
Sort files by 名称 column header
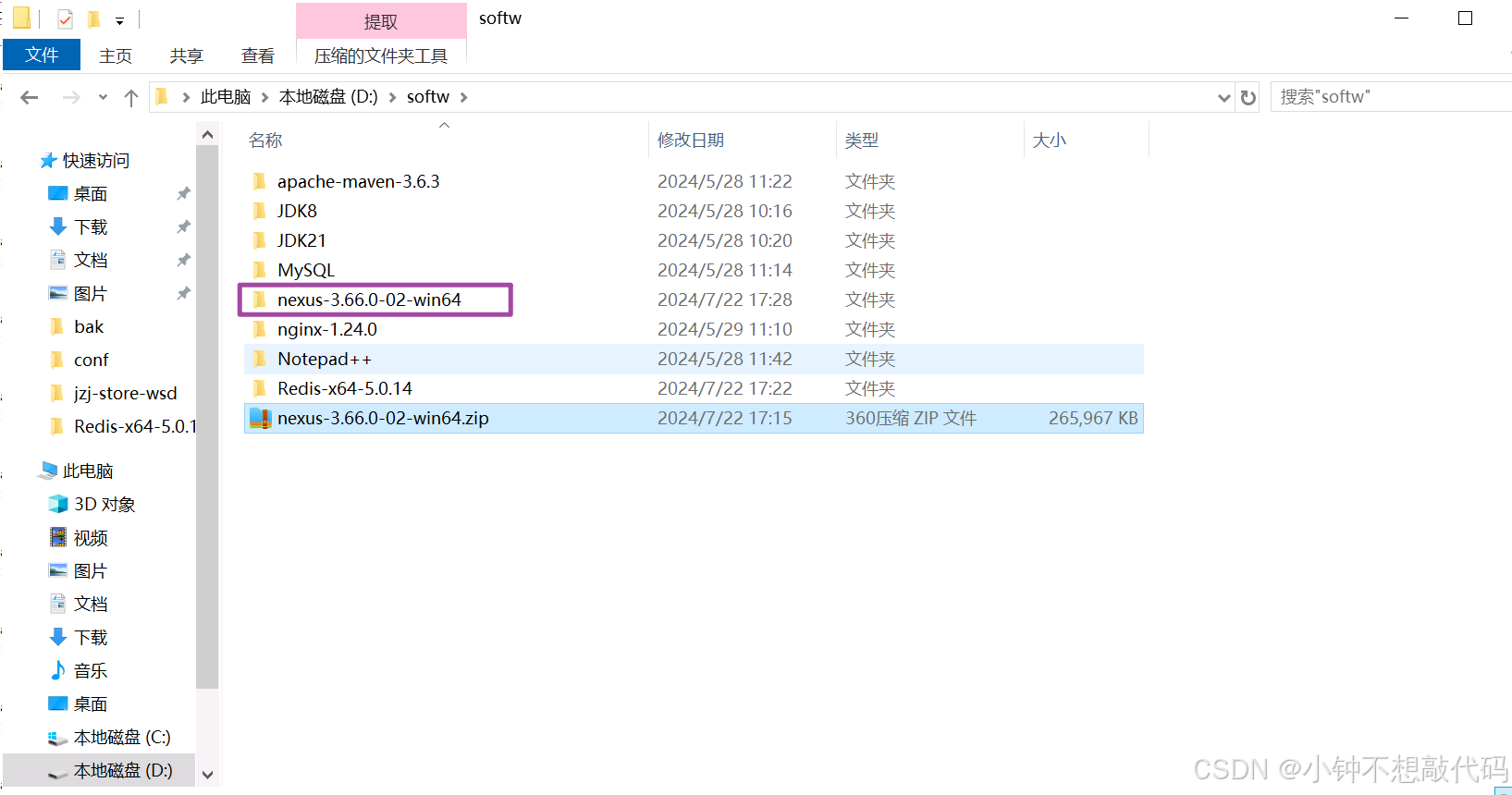click(265, 141)
